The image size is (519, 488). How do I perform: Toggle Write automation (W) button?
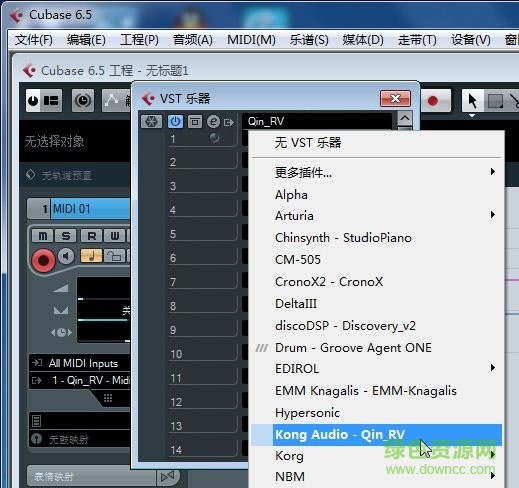click(115, 236)
